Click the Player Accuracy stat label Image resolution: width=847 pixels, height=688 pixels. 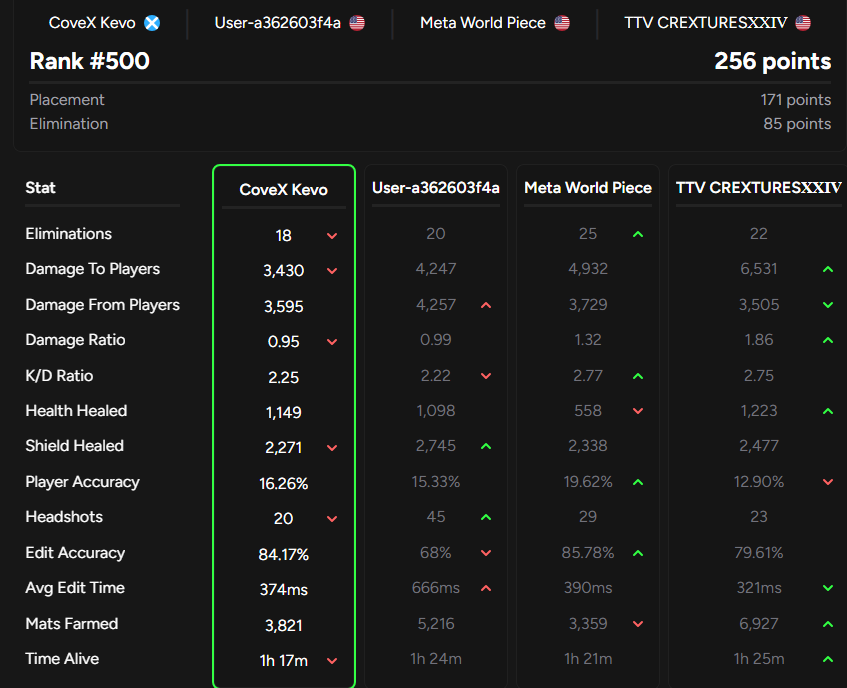click(x=83, y=482)
